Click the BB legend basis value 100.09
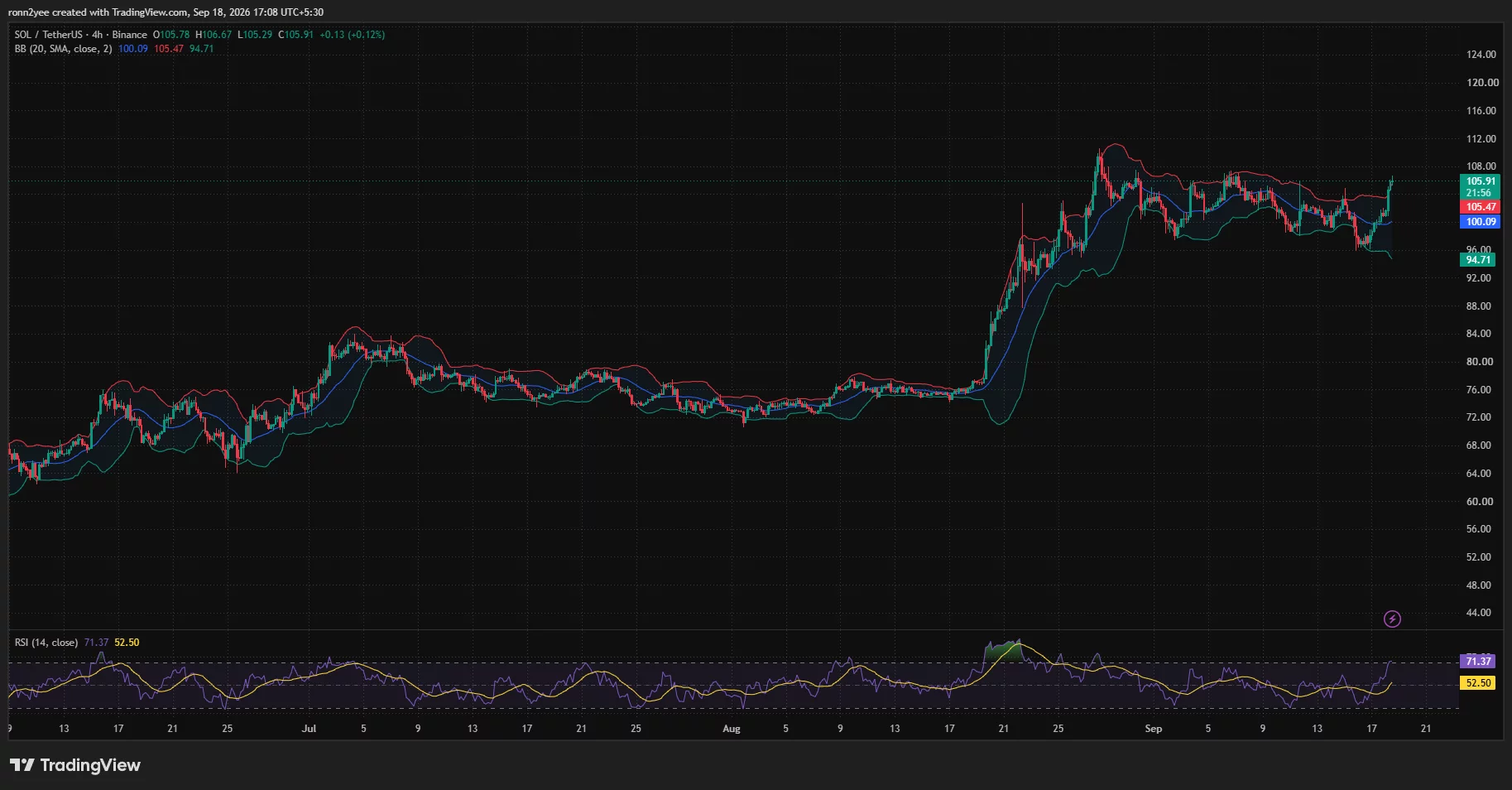Screen dimensions: 1512x790 (133, 49)
